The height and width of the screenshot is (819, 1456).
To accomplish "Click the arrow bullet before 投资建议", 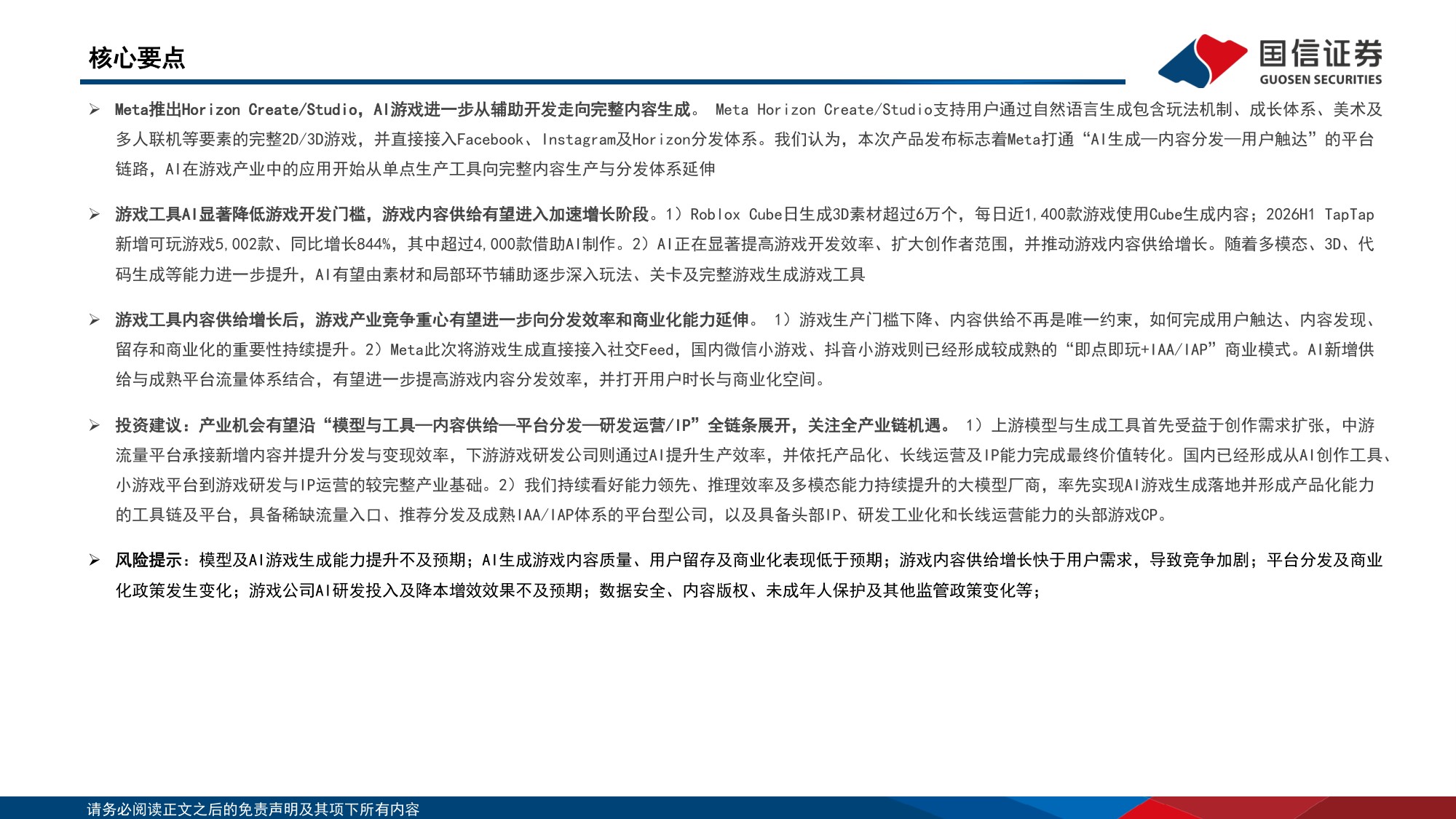I will 95,426.
